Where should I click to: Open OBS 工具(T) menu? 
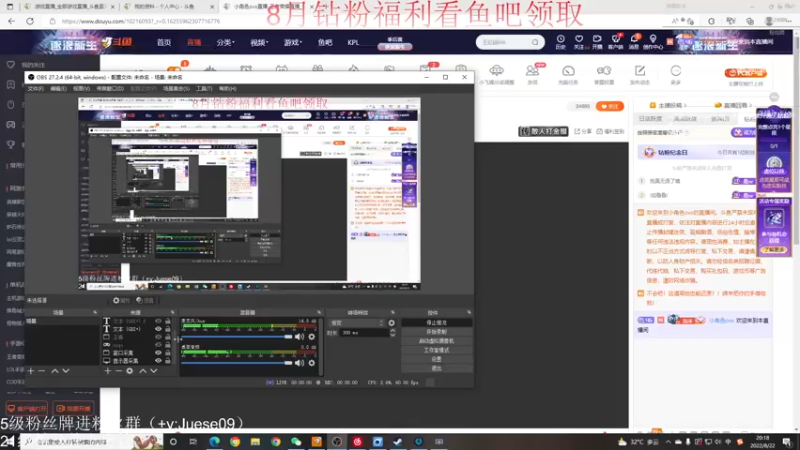pyautogui.click(x=204, y=89)
